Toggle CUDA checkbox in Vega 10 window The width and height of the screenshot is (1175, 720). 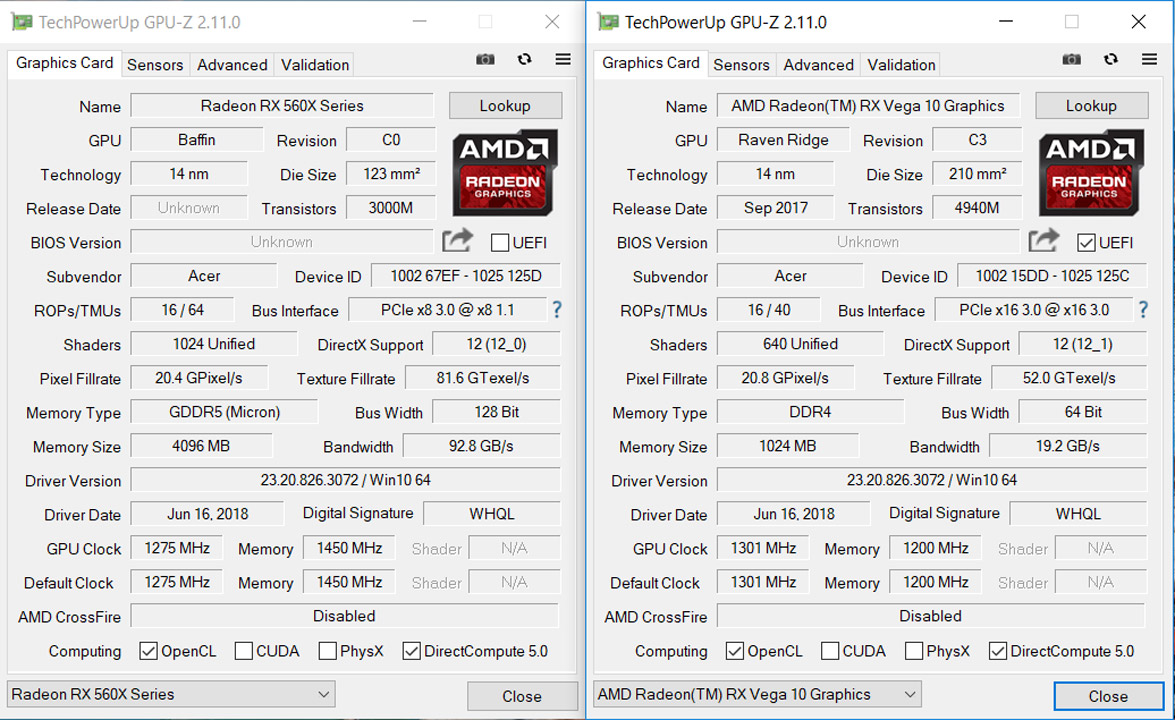tap(830, 651)
